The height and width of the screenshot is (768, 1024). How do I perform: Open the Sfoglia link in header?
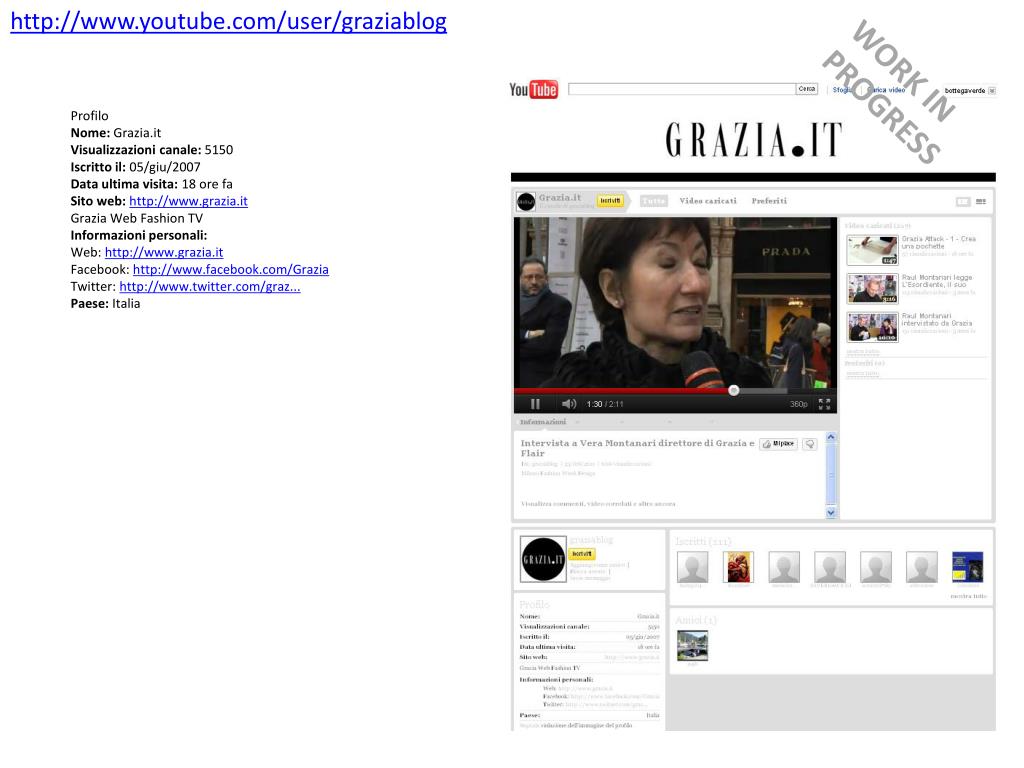[842, 90]
